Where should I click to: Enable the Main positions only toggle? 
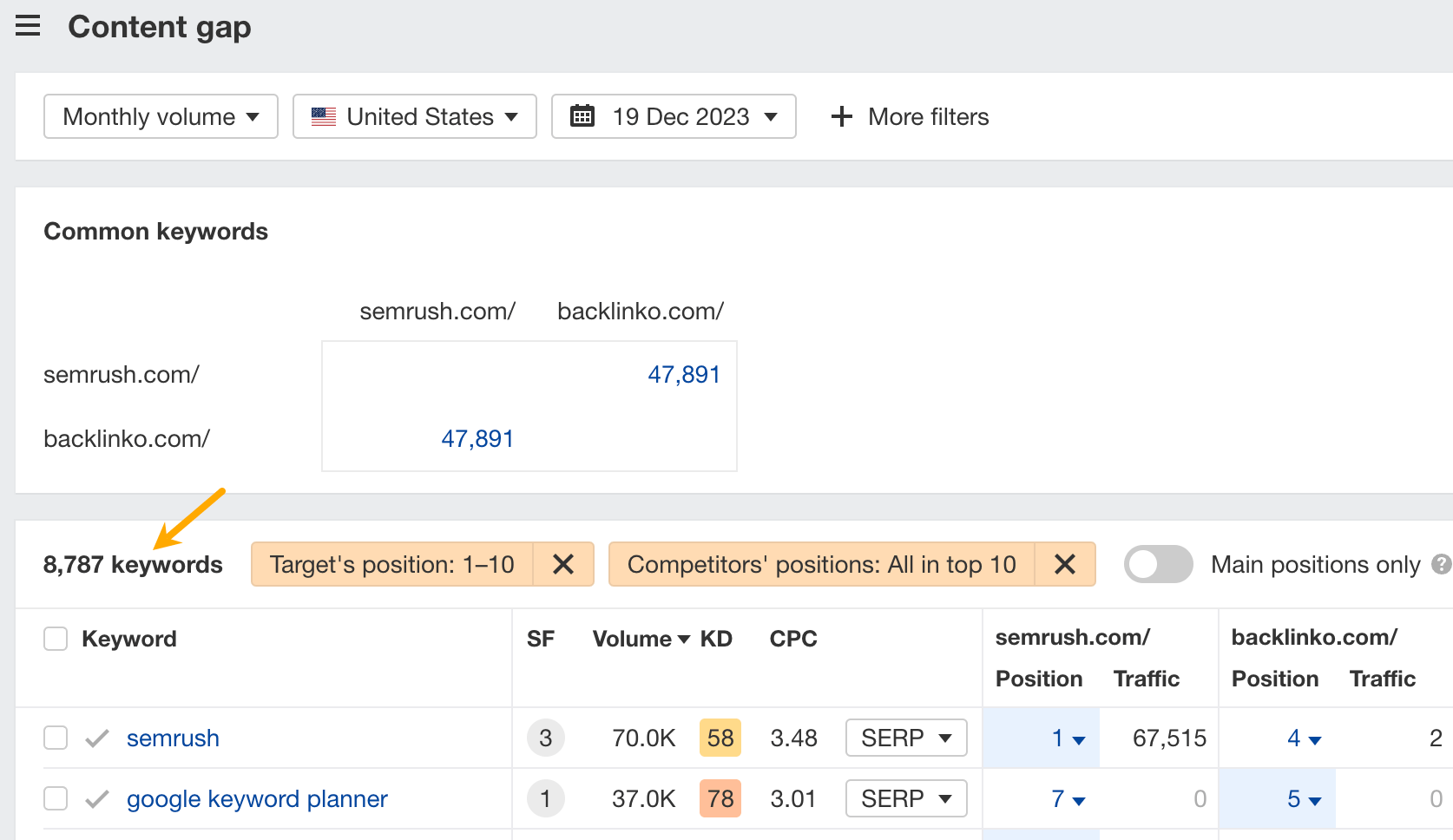tap(1158, 564)
